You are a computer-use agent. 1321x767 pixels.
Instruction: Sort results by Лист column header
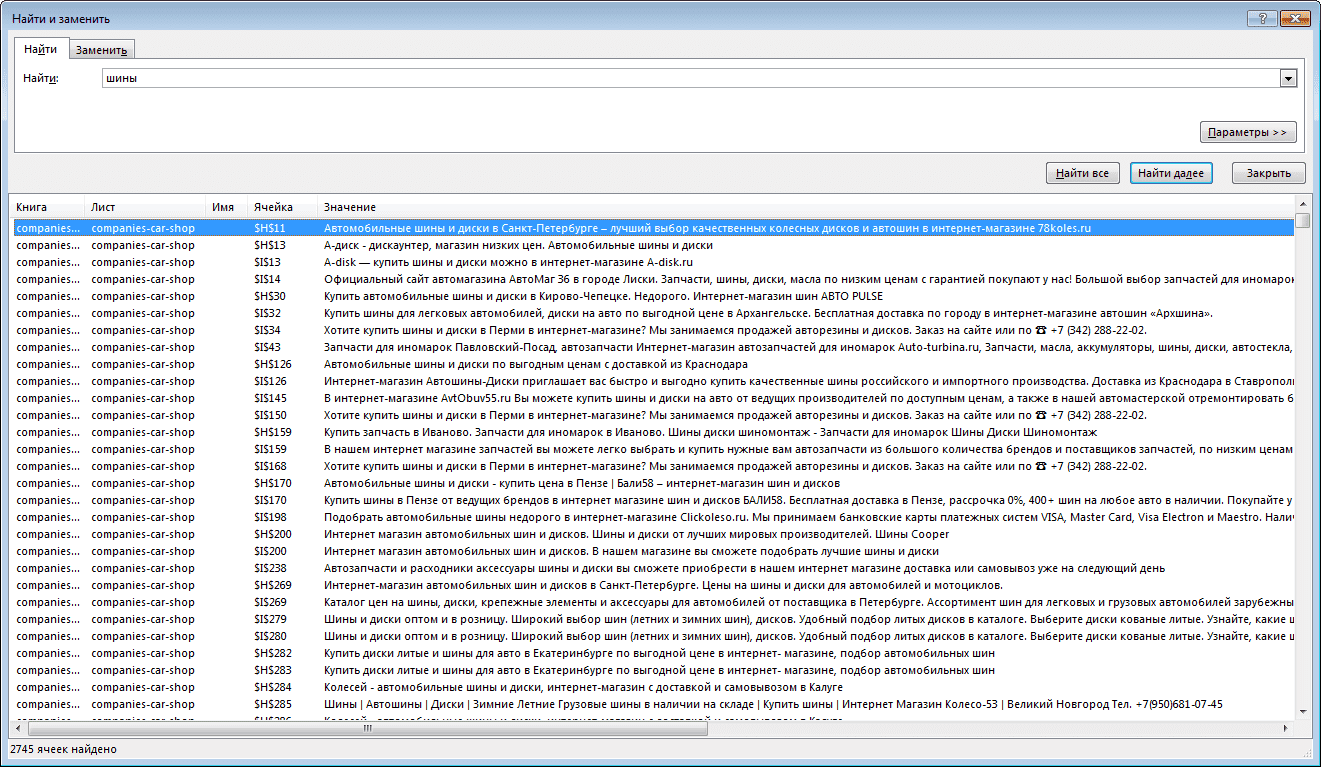(x=146, y=207)
